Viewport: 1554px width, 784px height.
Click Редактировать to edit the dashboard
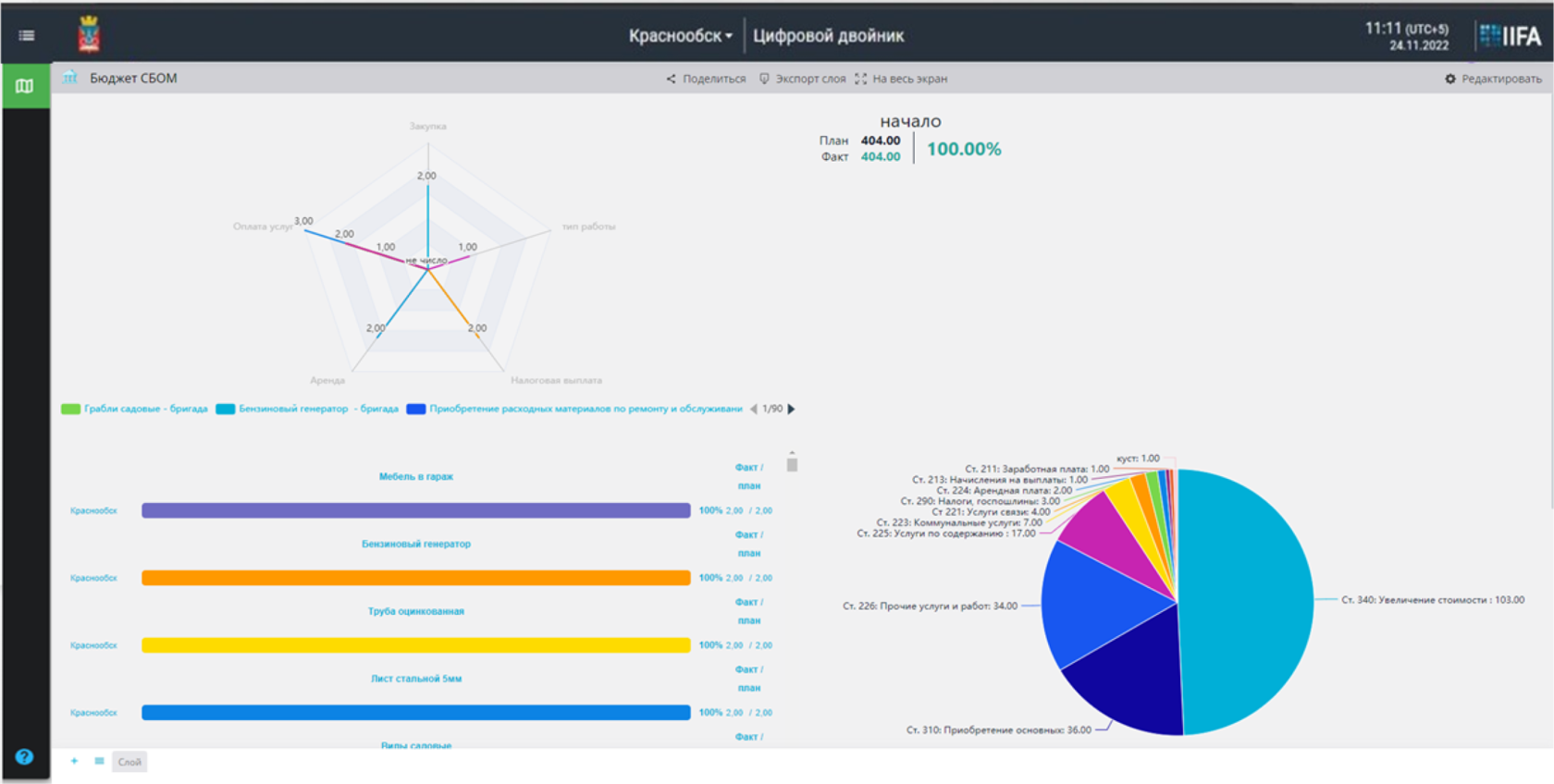pos(1494,79)
